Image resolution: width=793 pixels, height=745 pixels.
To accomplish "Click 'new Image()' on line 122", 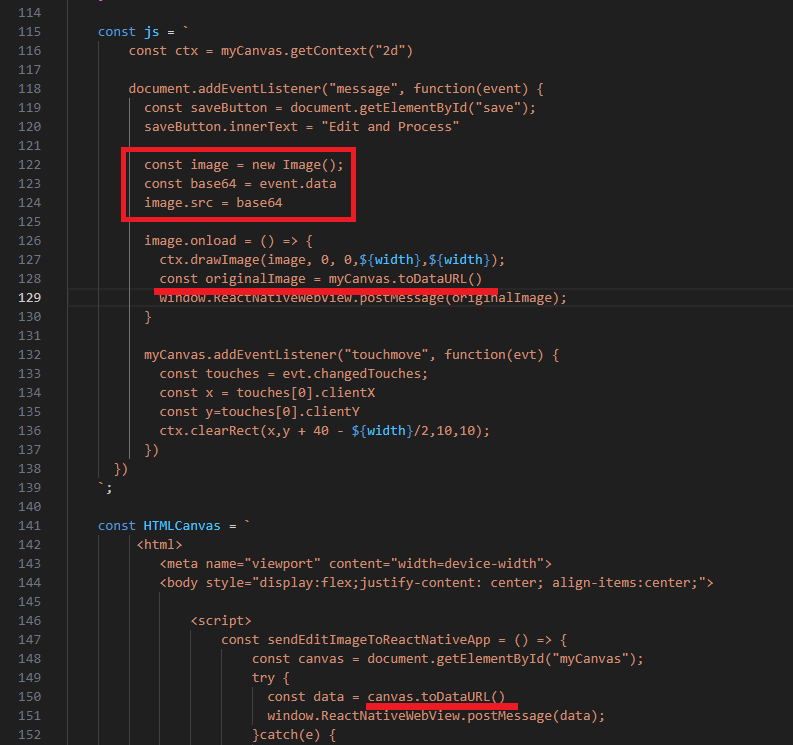I will (294, 165).
